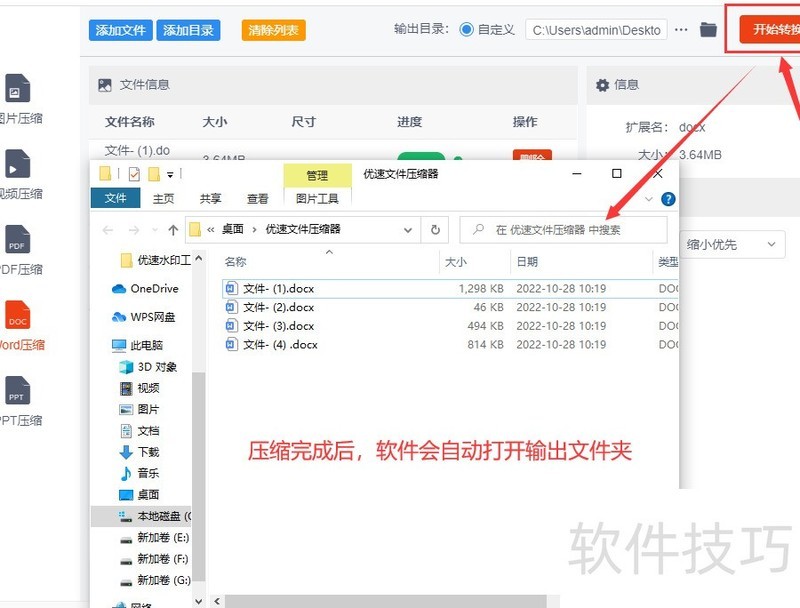The image size is (800, 608).
Task: Click the 管理 contextual tab
Action: tap(317, 175)
